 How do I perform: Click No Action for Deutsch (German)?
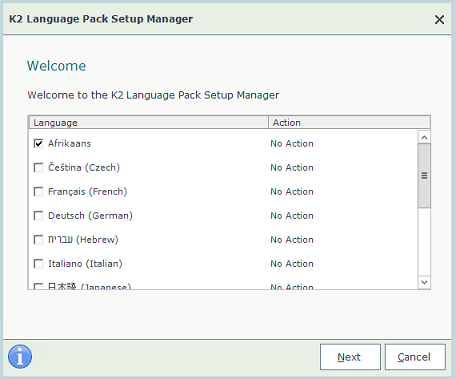coord(292,216)
